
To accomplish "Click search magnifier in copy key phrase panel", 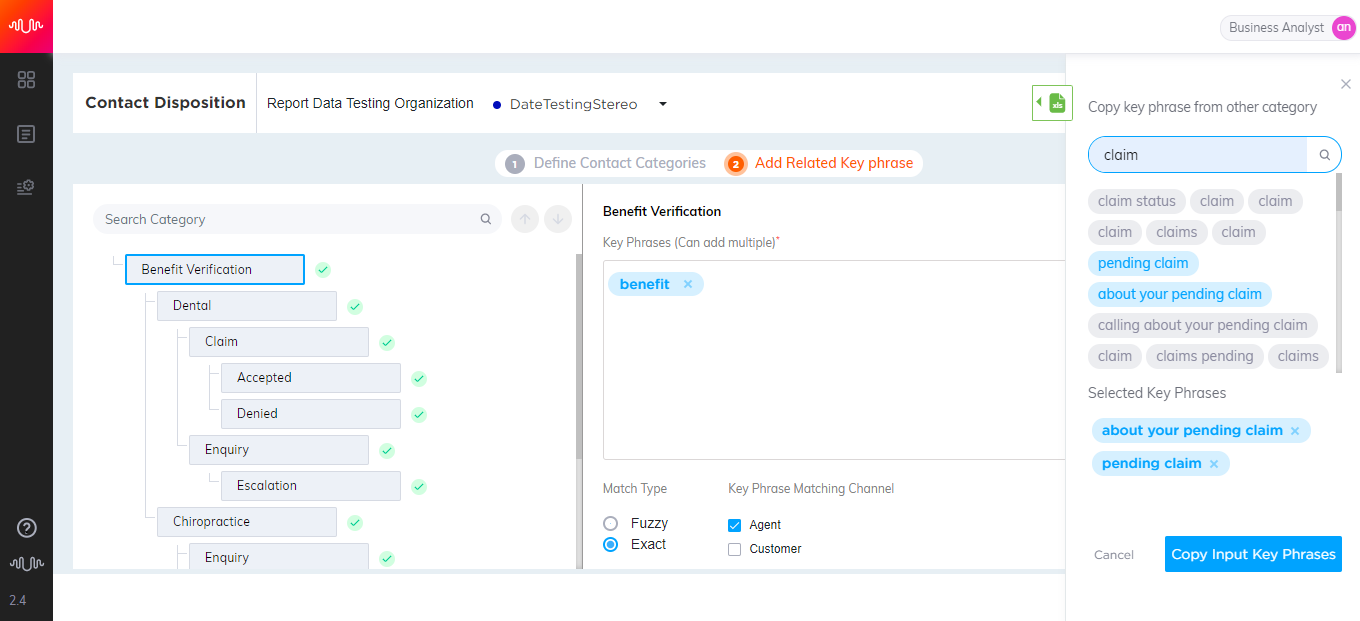I will [1324, 155].
